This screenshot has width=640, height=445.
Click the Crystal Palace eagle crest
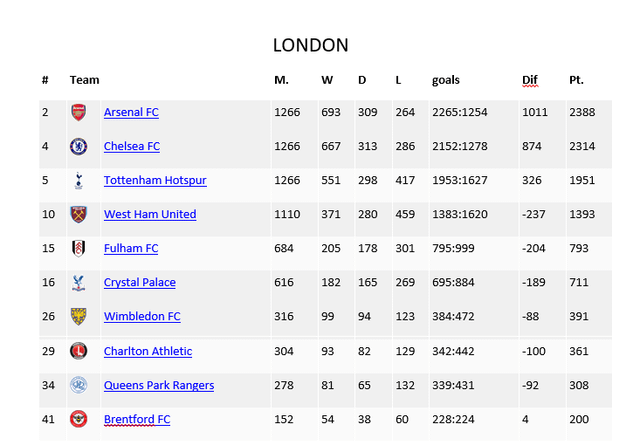pos(78,283)
